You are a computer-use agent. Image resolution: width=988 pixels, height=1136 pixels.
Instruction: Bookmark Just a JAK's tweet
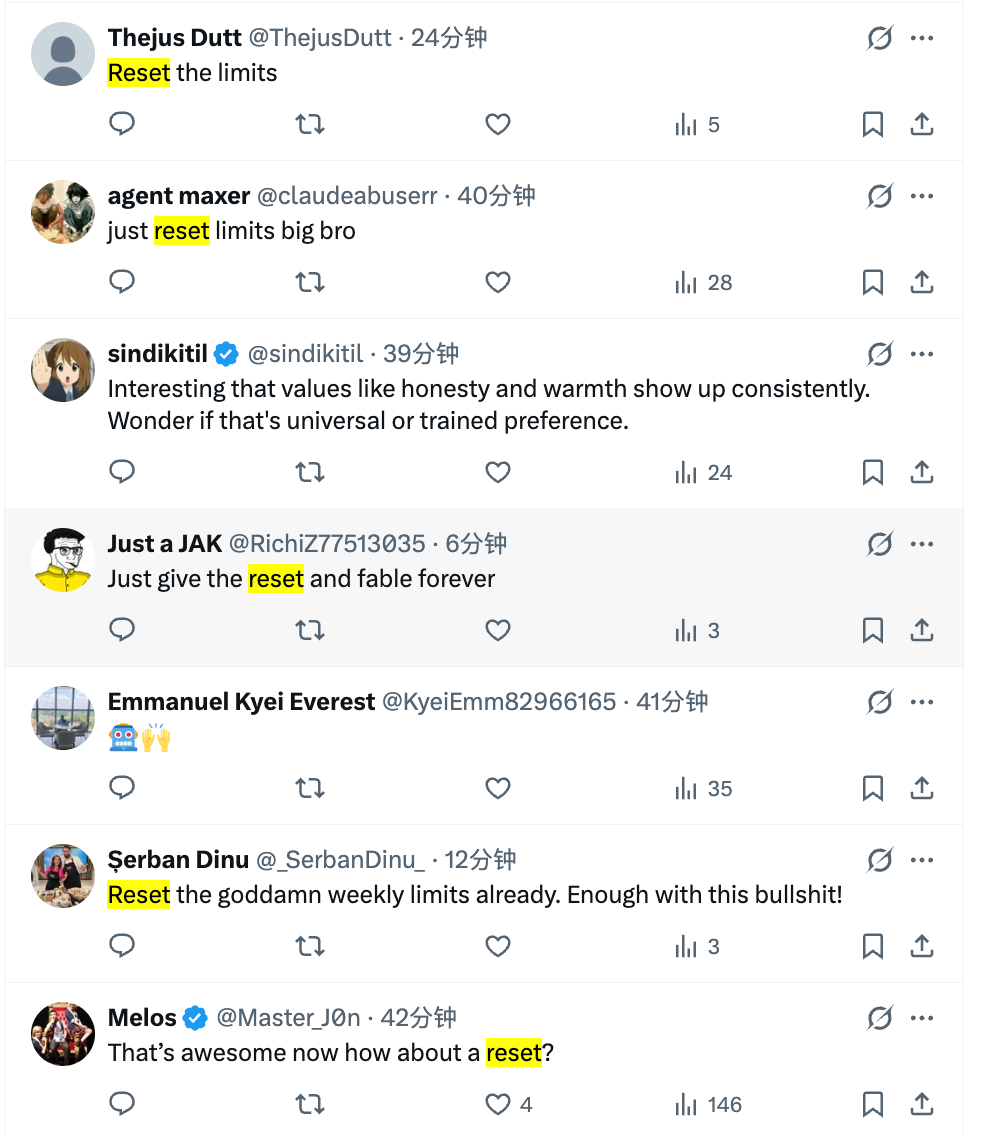[873, 630]
